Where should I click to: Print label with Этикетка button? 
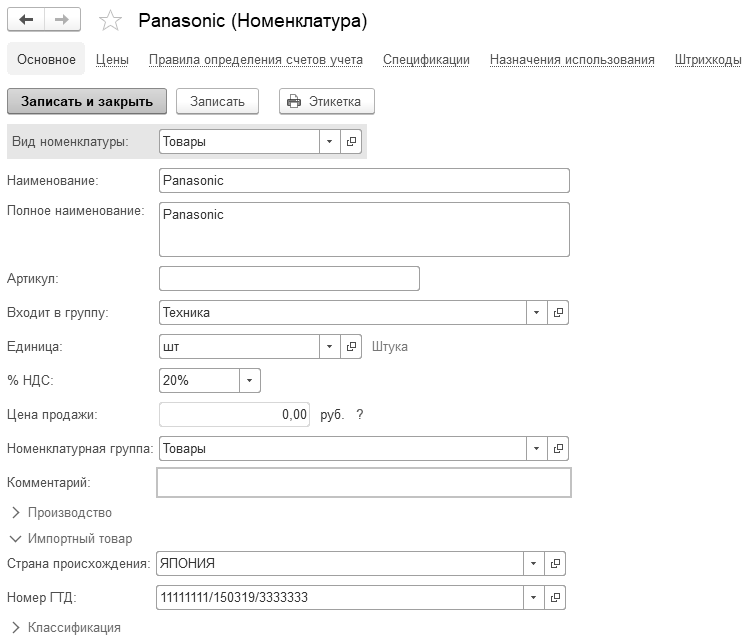327,101
